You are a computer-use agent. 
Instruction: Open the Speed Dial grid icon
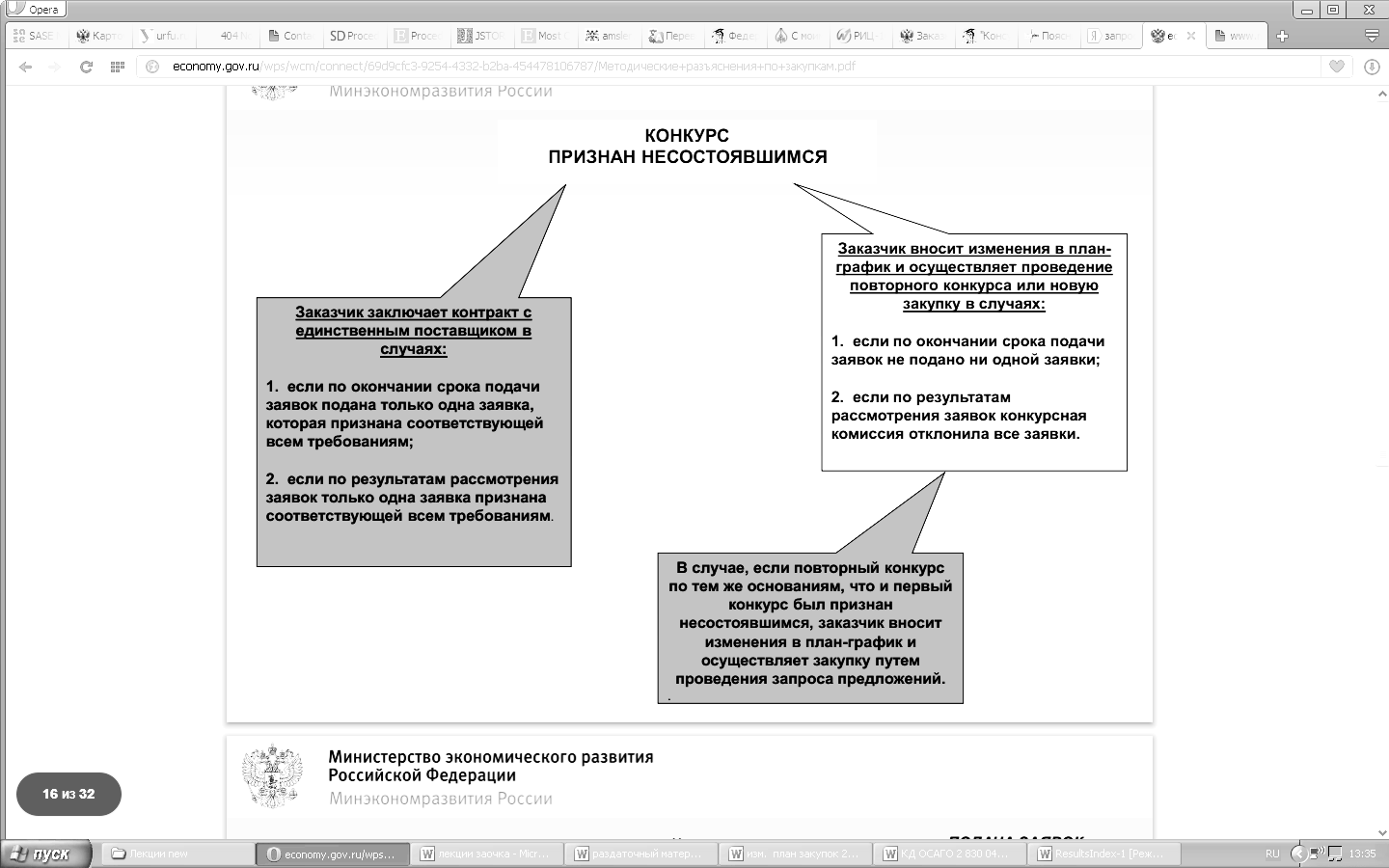118,67
